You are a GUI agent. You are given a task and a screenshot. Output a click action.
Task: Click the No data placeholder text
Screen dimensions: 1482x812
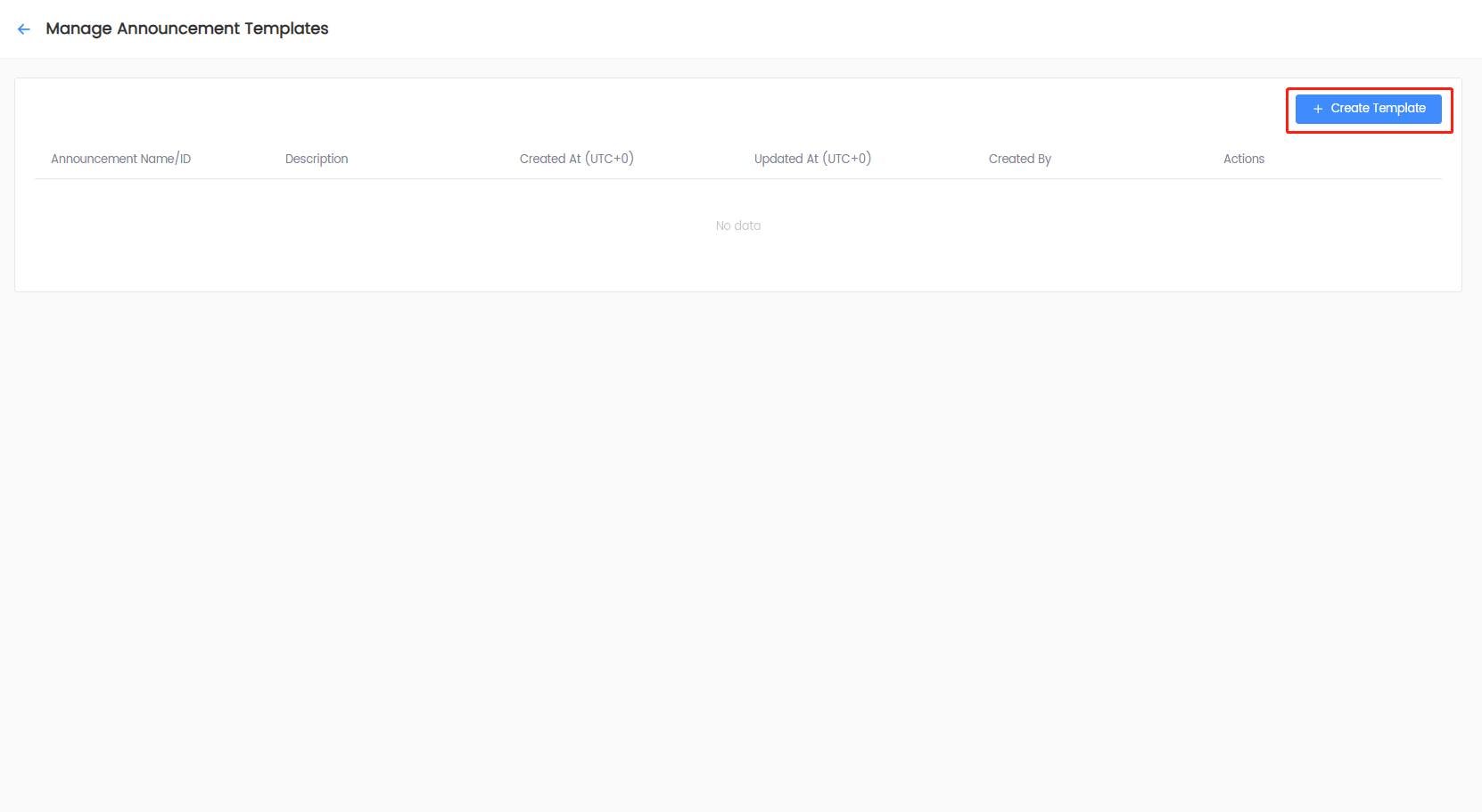(x=737, y=226)
